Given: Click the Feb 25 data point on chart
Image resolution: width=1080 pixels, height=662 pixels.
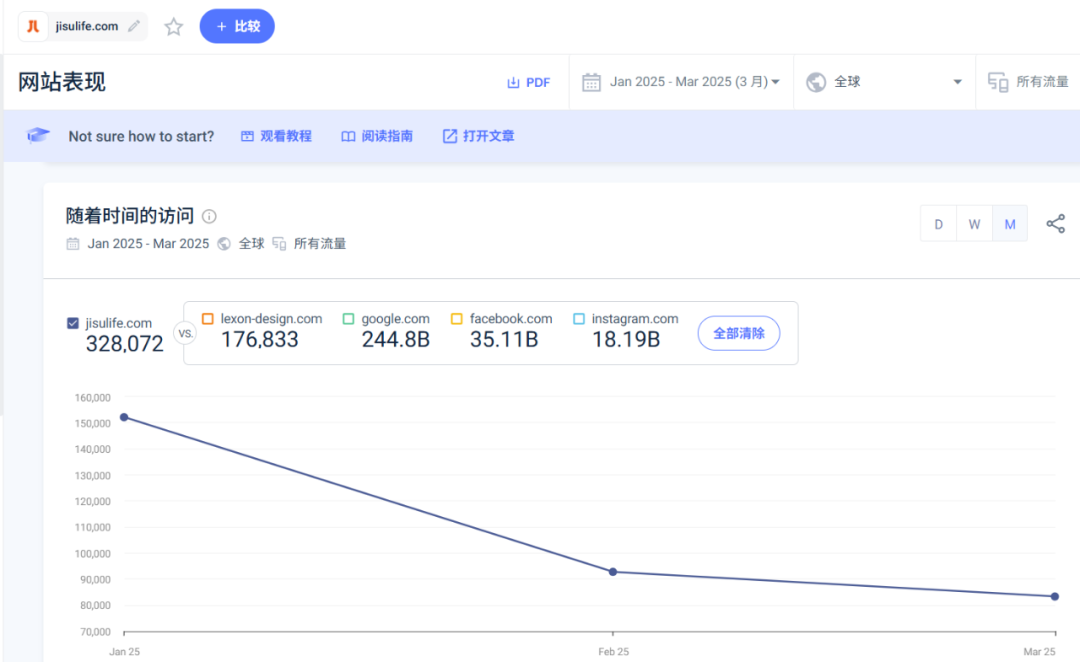Looking at the screenshot, I should click(x=613, y=572).
